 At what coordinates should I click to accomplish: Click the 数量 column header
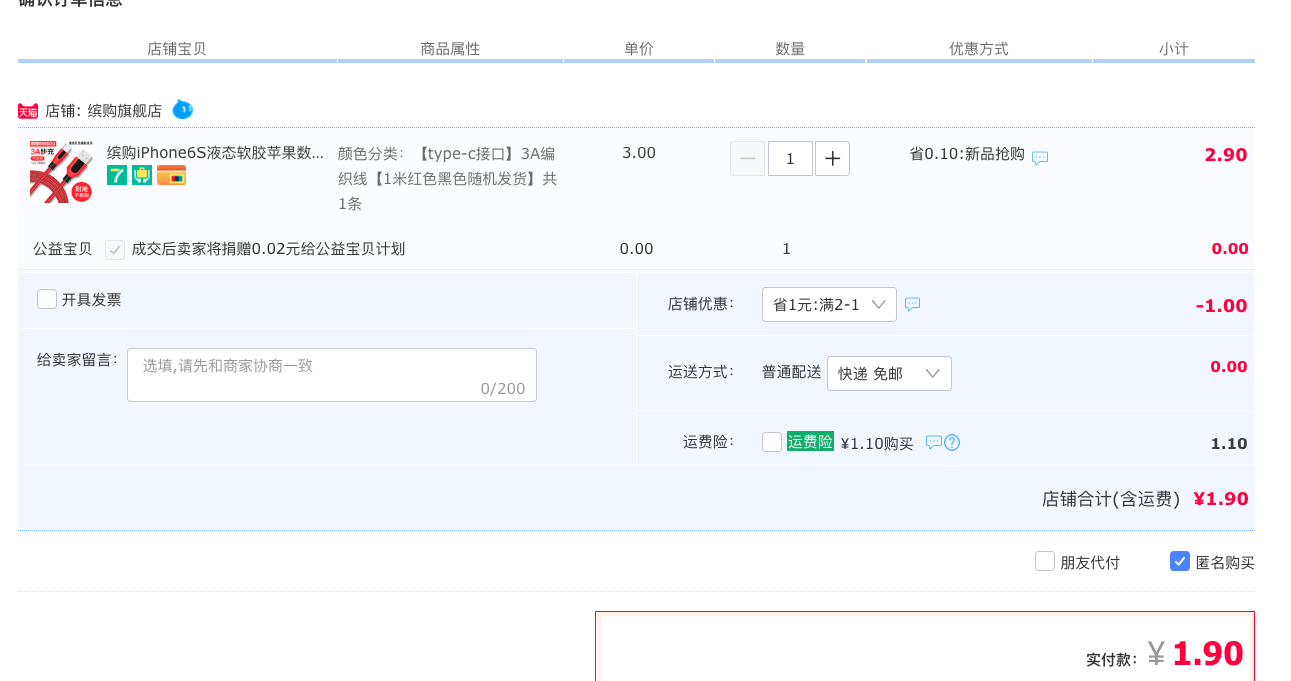tap(790, 49)
